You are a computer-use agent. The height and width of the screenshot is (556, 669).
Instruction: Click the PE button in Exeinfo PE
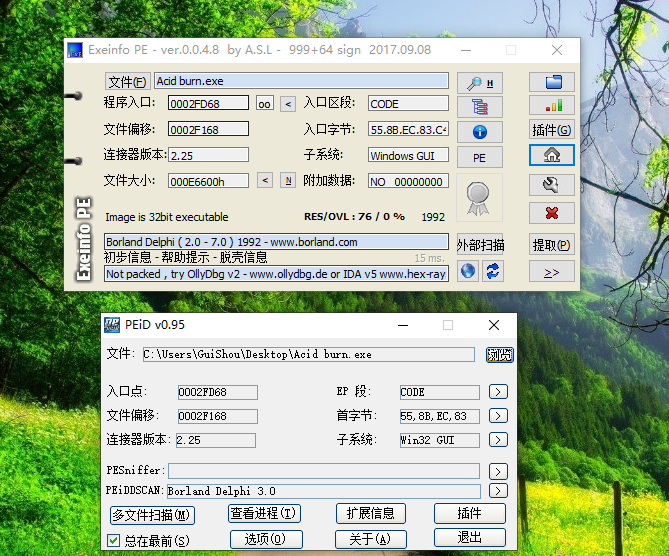(480, 157)
